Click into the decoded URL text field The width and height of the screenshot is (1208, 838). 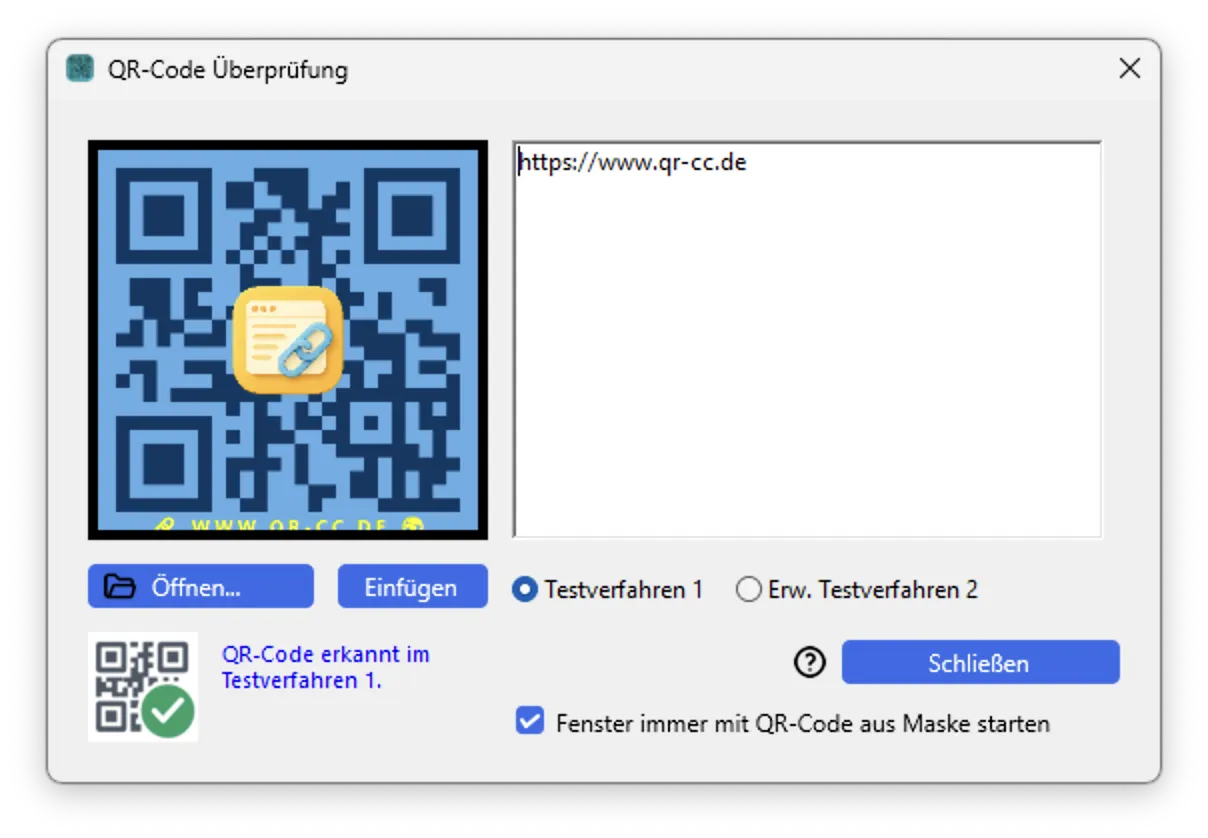[807, 340]
